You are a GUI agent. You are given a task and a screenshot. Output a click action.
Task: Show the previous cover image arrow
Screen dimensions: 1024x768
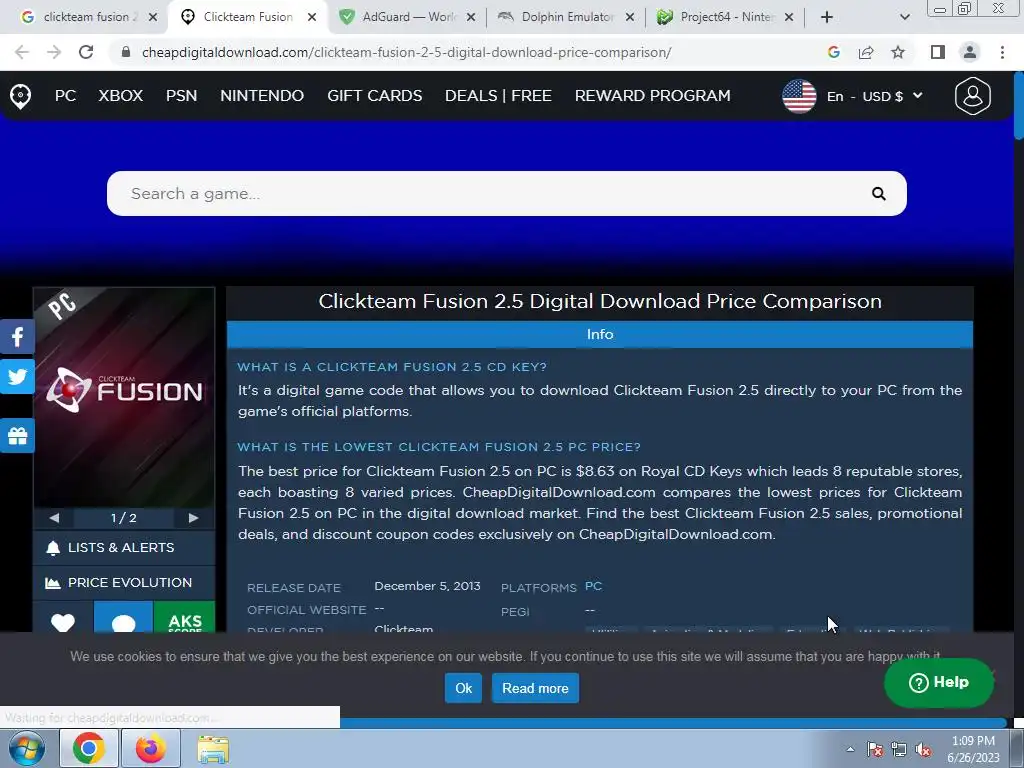(x=54, y=518)
